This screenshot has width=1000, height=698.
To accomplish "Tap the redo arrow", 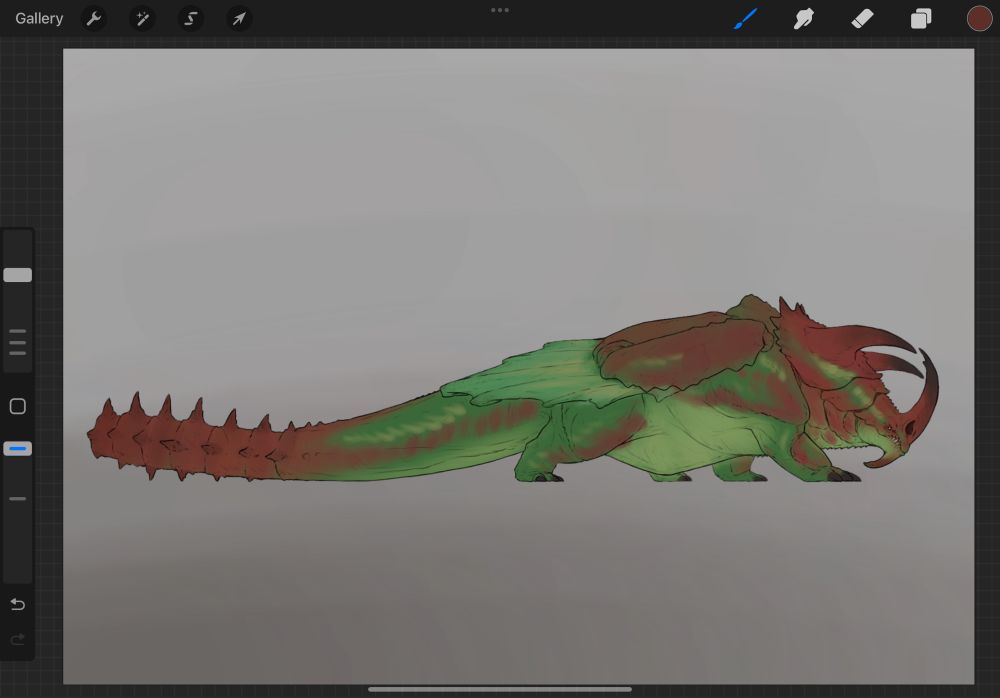I will [18, 639].
